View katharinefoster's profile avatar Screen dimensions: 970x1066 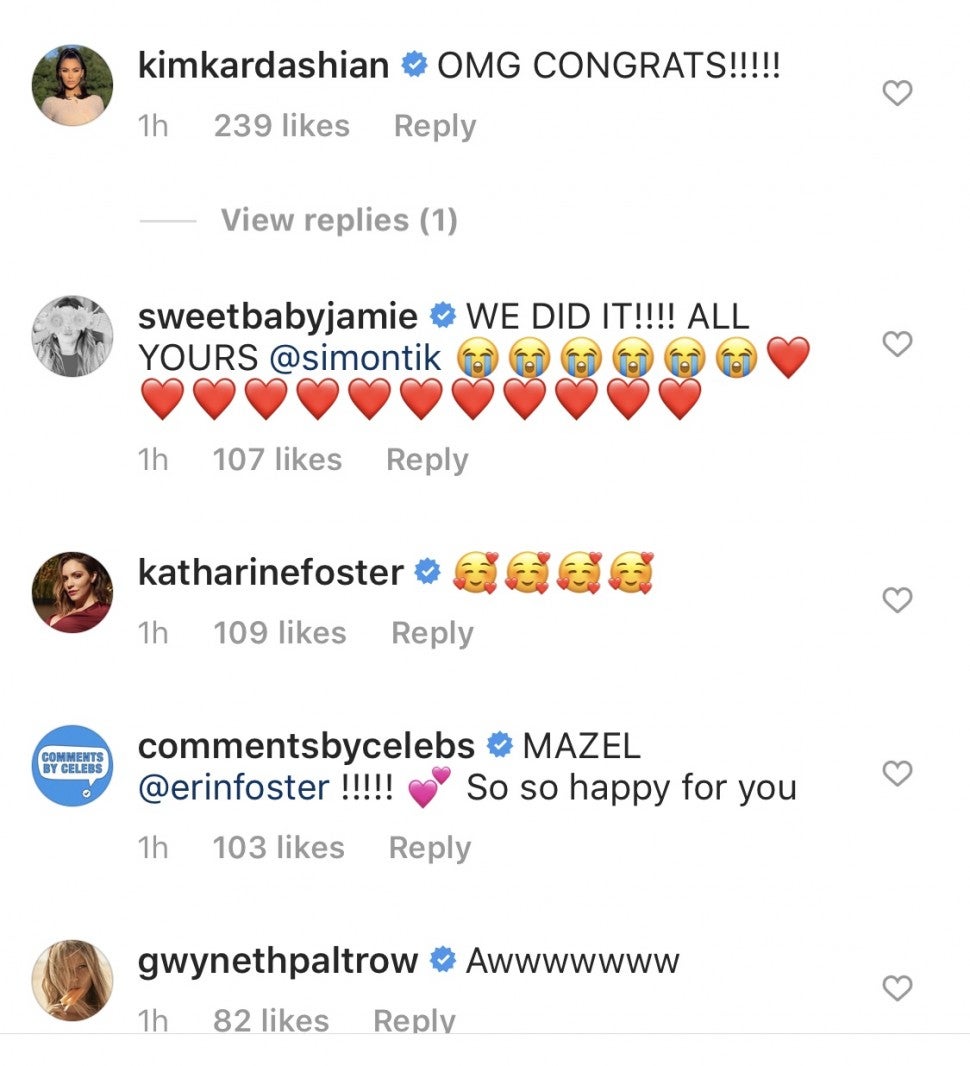coord(73,592)
